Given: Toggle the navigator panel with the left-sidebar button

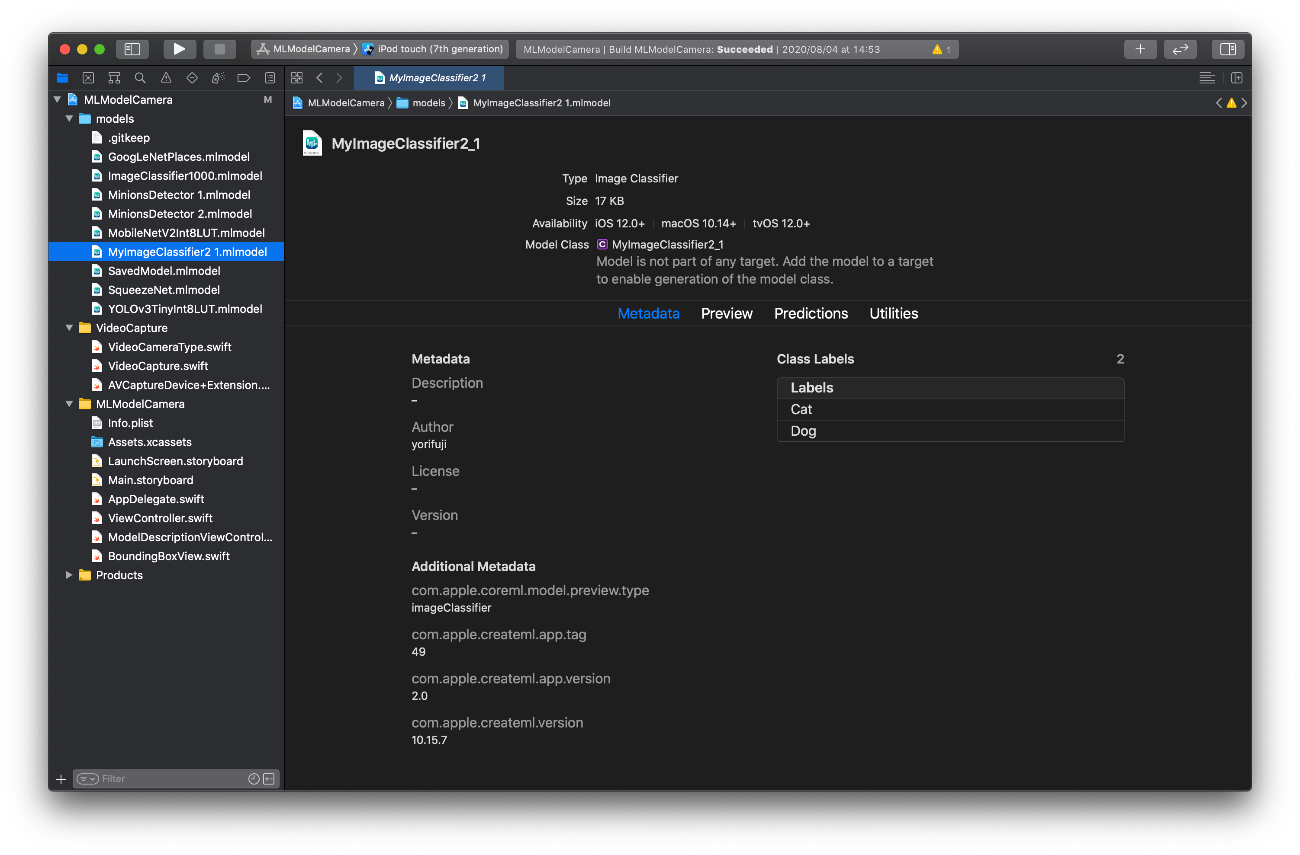Looking at the screenshot, I should [132, 49].
